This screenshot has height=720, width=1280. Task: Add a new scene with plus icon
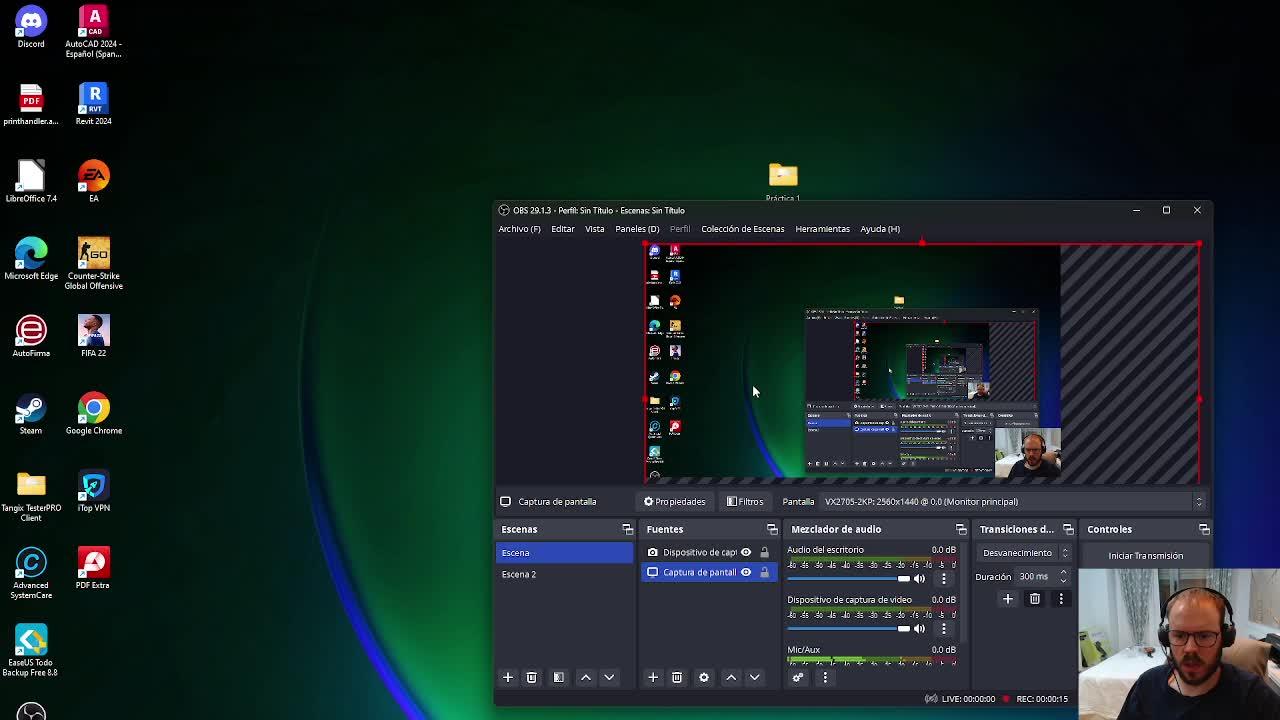(x=508, y=677)
